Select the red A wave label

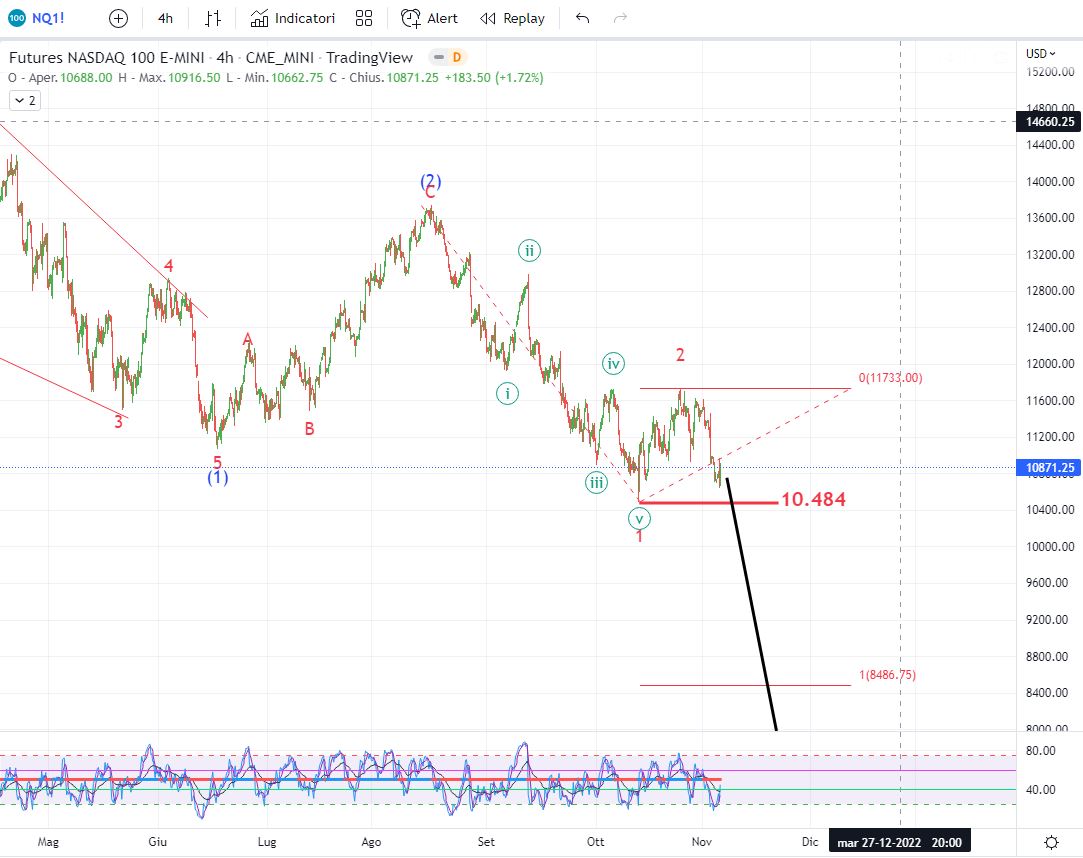(248, 339)
